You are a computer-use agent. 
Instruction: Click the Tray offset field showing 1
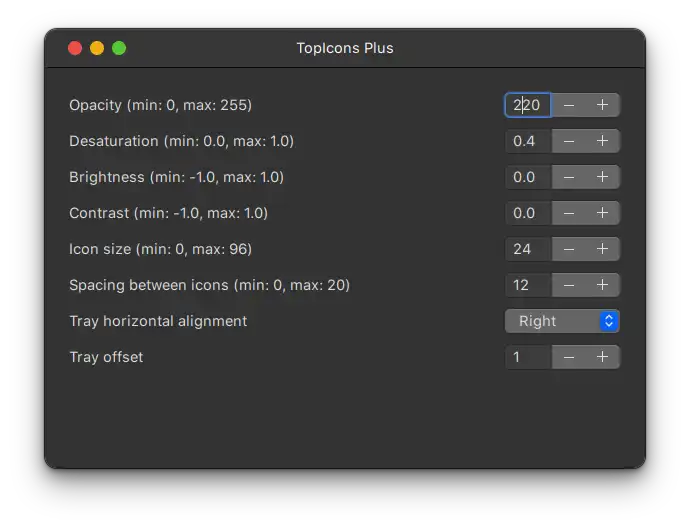pyautogui.click(x=528, y=357)
